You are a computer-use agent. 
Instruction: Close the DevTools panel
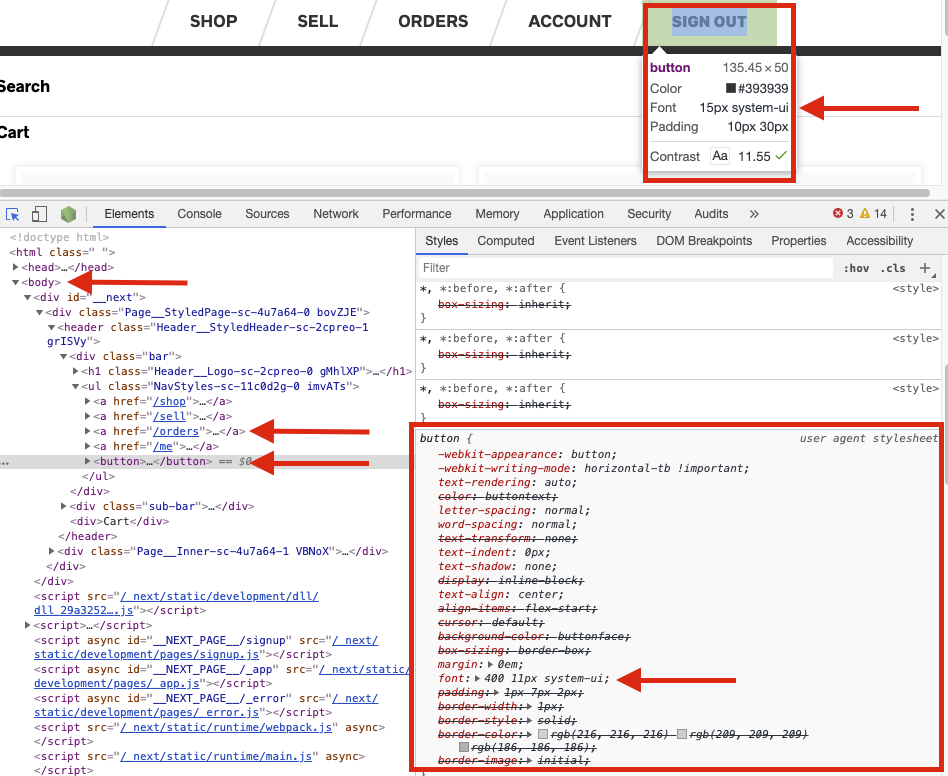pyautogui.click(x=940, y=214)
